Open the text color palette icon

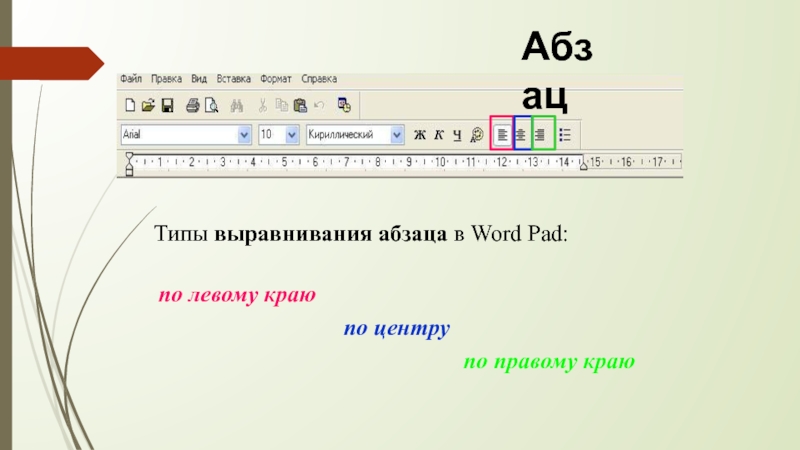tap(477, 135)
